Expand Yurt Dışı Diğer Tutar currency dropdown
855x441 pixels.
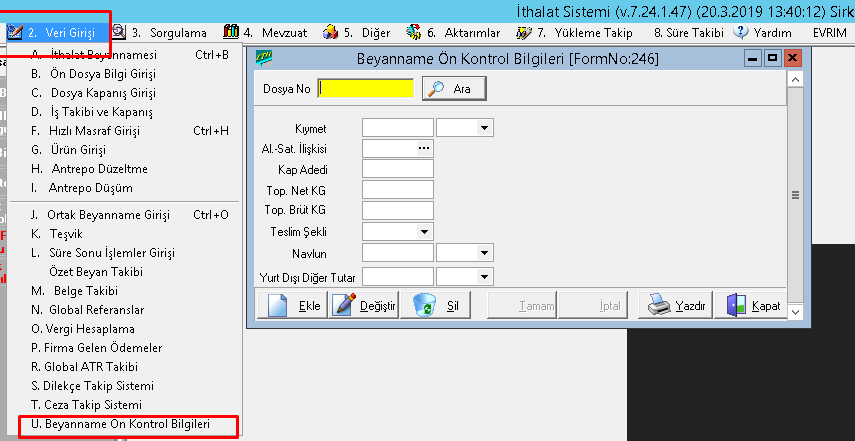coord(484,277)
